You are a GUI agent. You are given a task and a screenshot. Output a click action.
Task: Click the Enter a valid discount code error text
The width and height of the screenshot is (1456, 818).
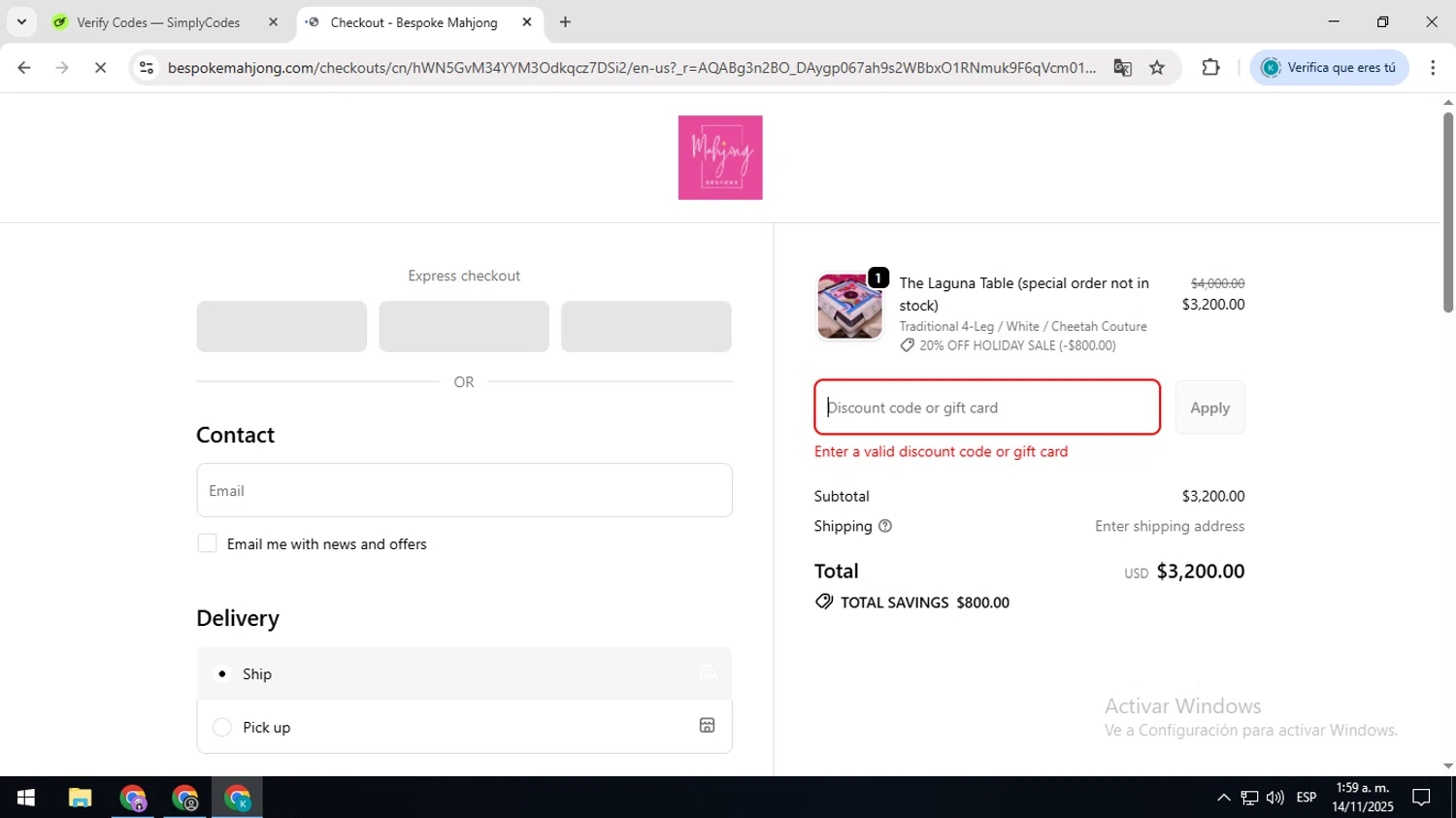[x=941, y=451]
